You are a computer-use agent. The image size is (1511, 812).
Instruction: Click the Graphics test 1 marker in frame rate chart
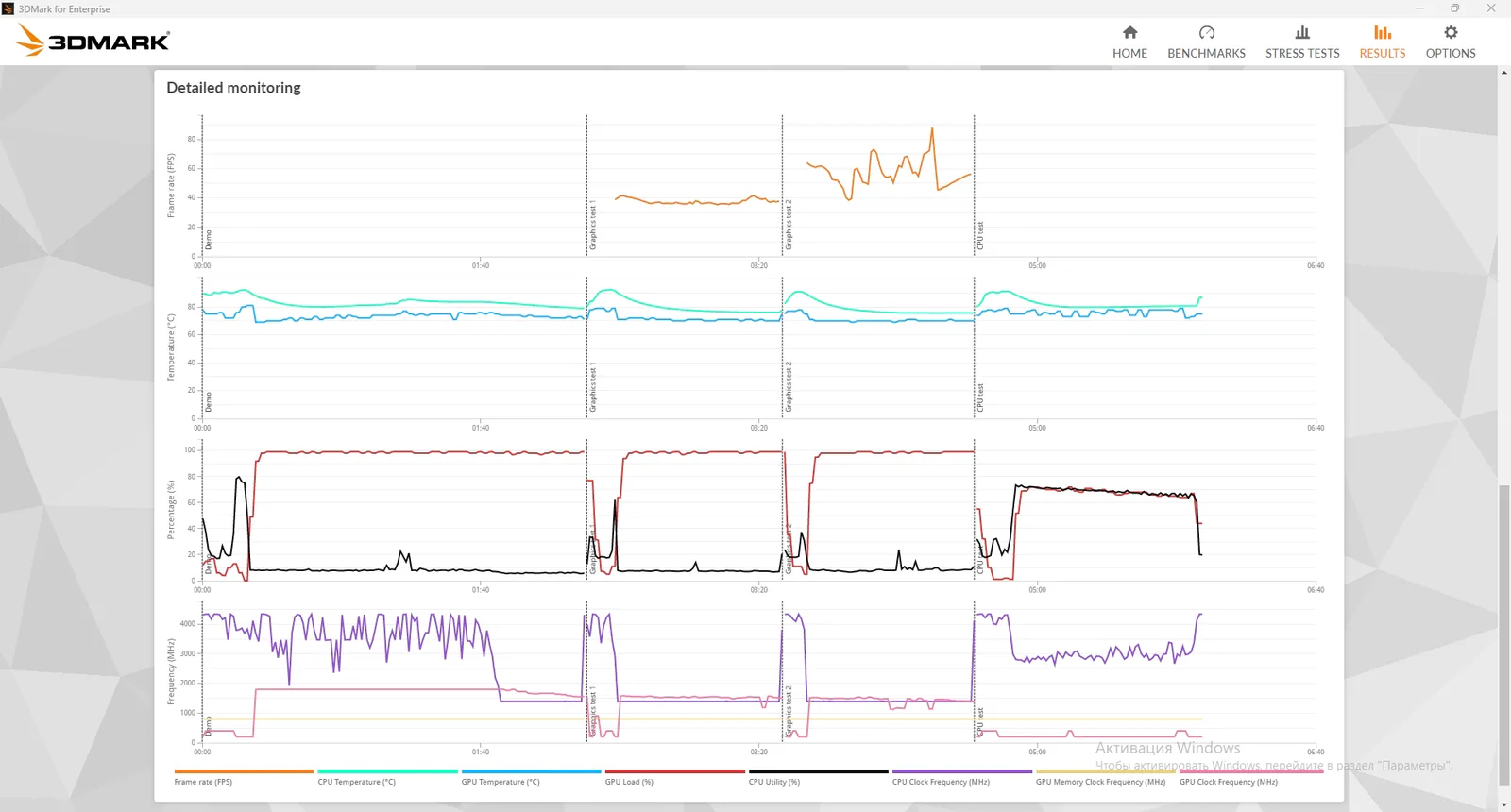(593, 226)
